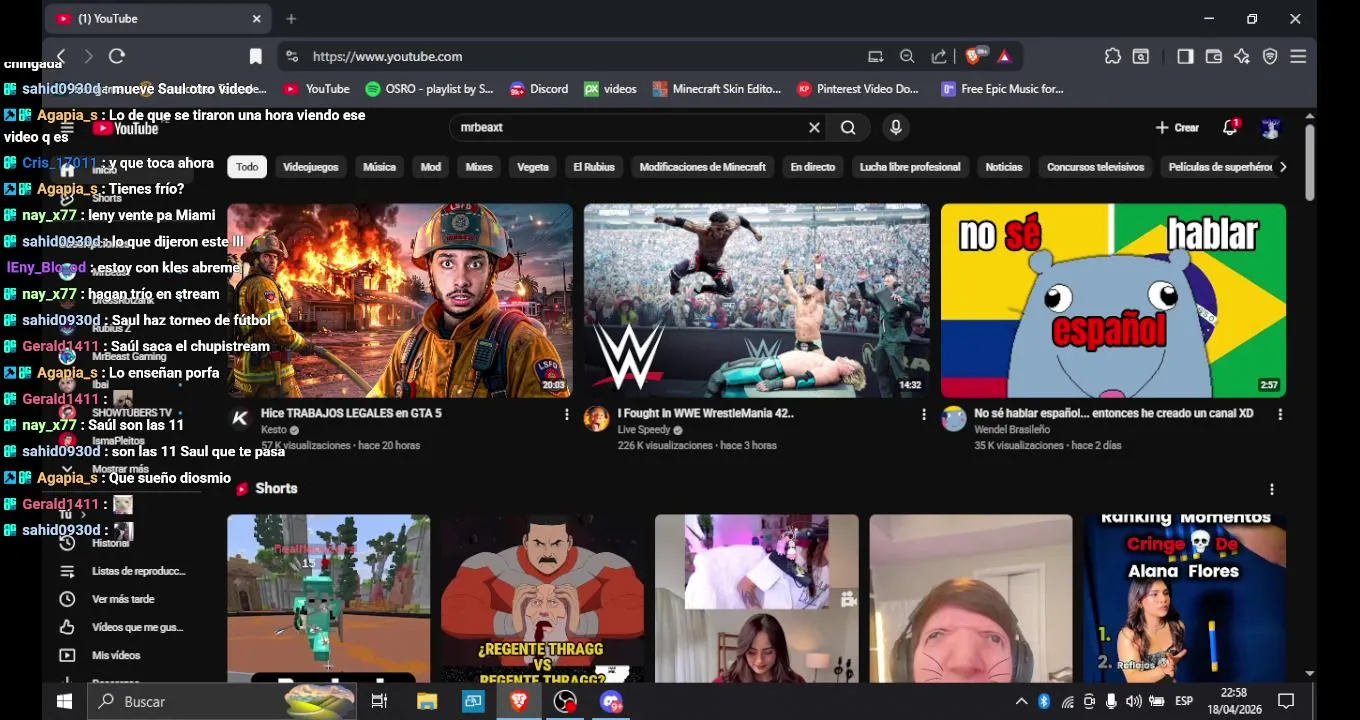Open more options for the Kesto GTA 5 video
1360x720 pixels.
coord(566,414)
